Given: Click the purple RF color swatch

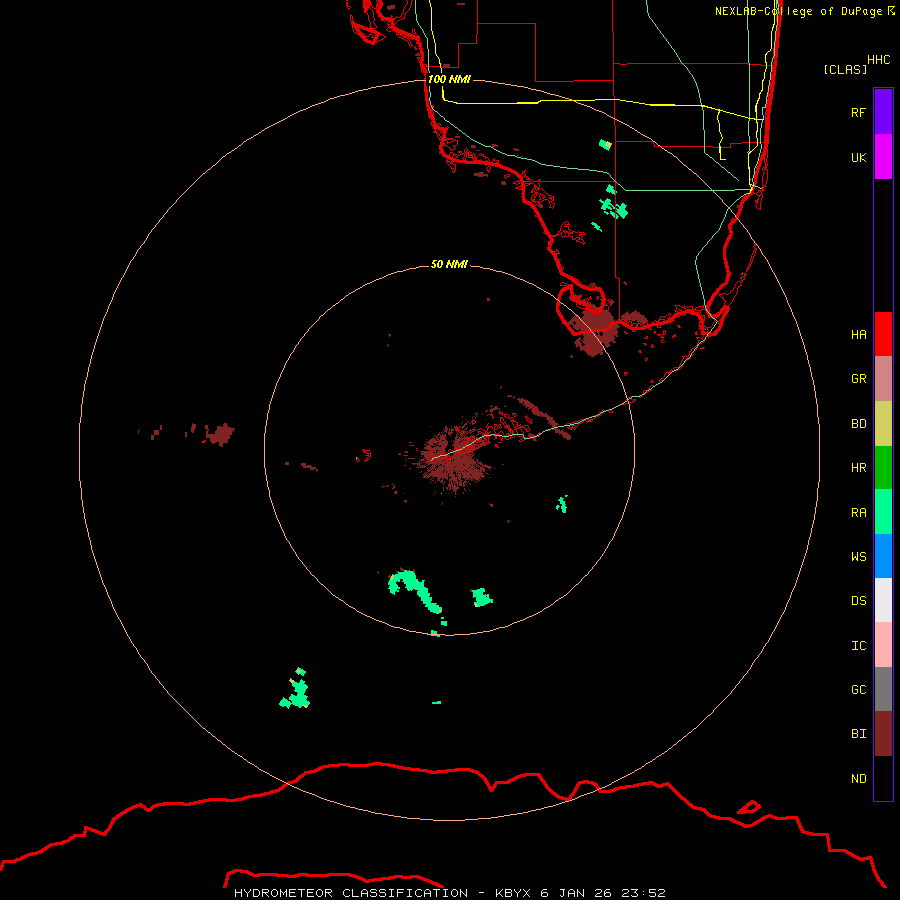Looking at the screenshot, I should (883, 112).
